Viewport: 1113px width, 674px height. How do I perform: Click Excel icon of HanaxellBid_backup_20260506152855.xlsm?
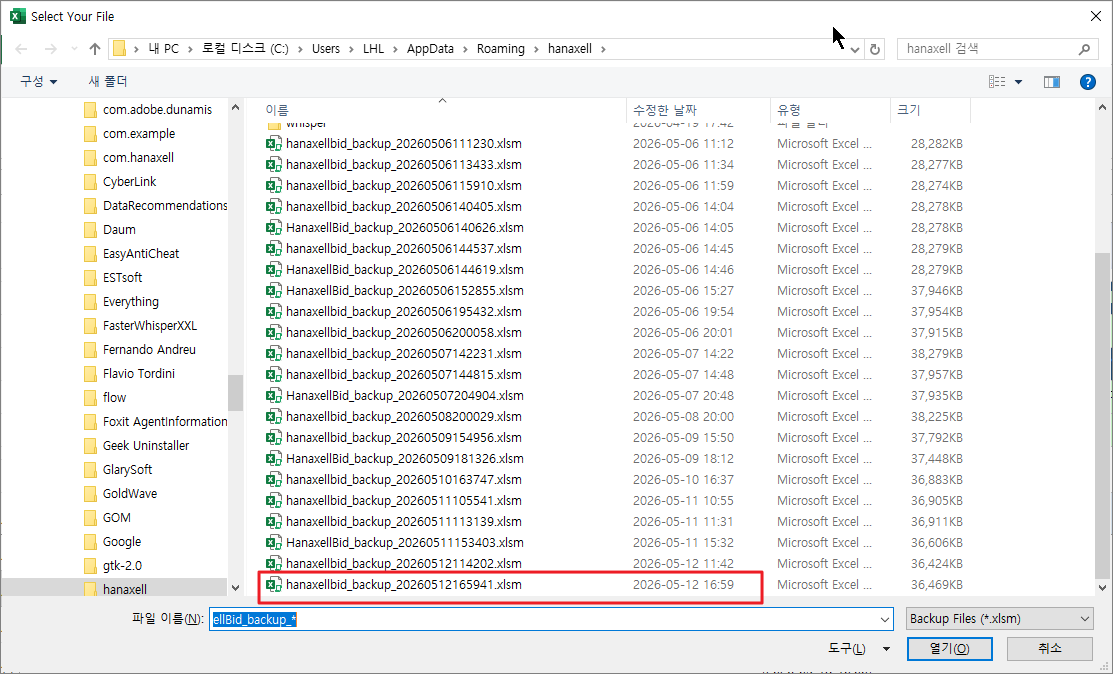pyautogui.click(x=273, y=290)
